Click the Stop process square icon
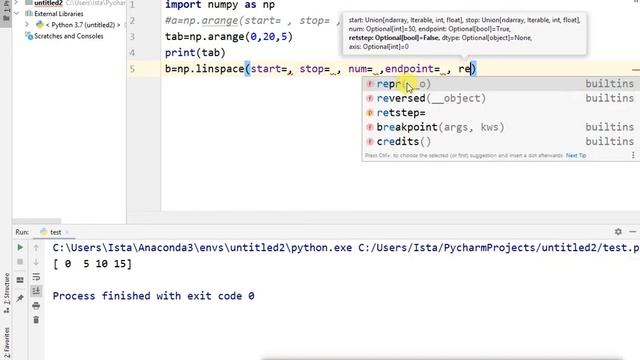This screenshot has height=360, width=640. click(x=20, y=262)
